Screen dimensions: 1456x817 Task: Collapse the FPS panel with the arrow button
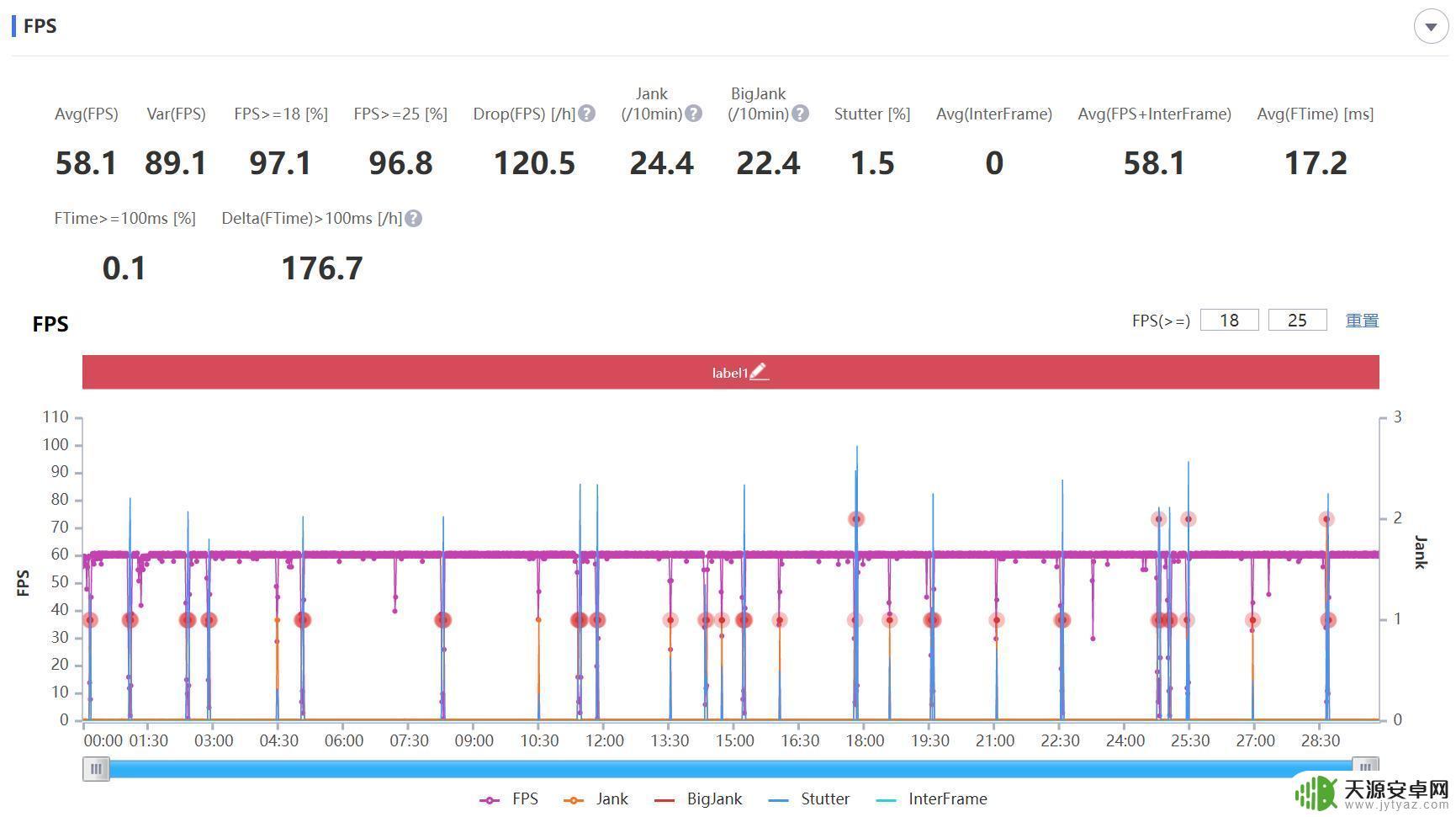1431,26
